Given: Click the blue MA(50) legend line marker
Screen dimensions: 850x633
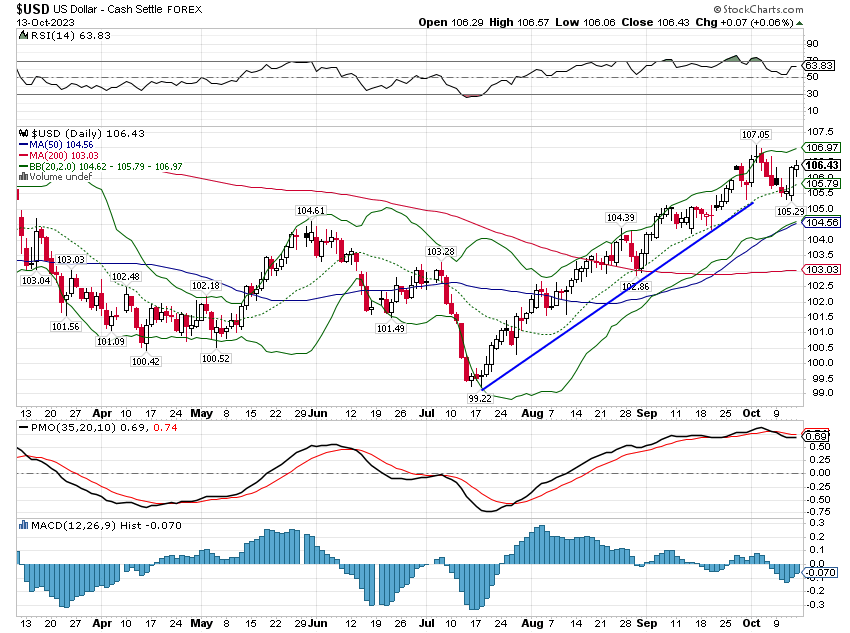Looking at the screenshot, I should 24,144.
